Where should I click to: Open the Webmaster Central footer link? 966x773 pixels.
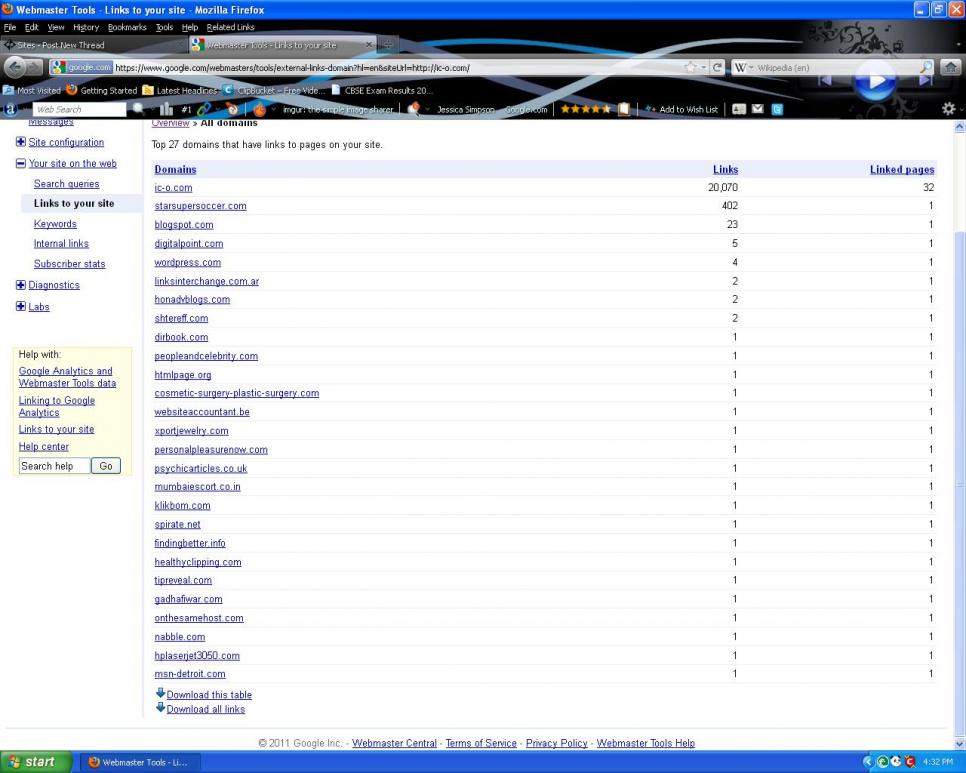pyautogui.click(x=394, y=743)
